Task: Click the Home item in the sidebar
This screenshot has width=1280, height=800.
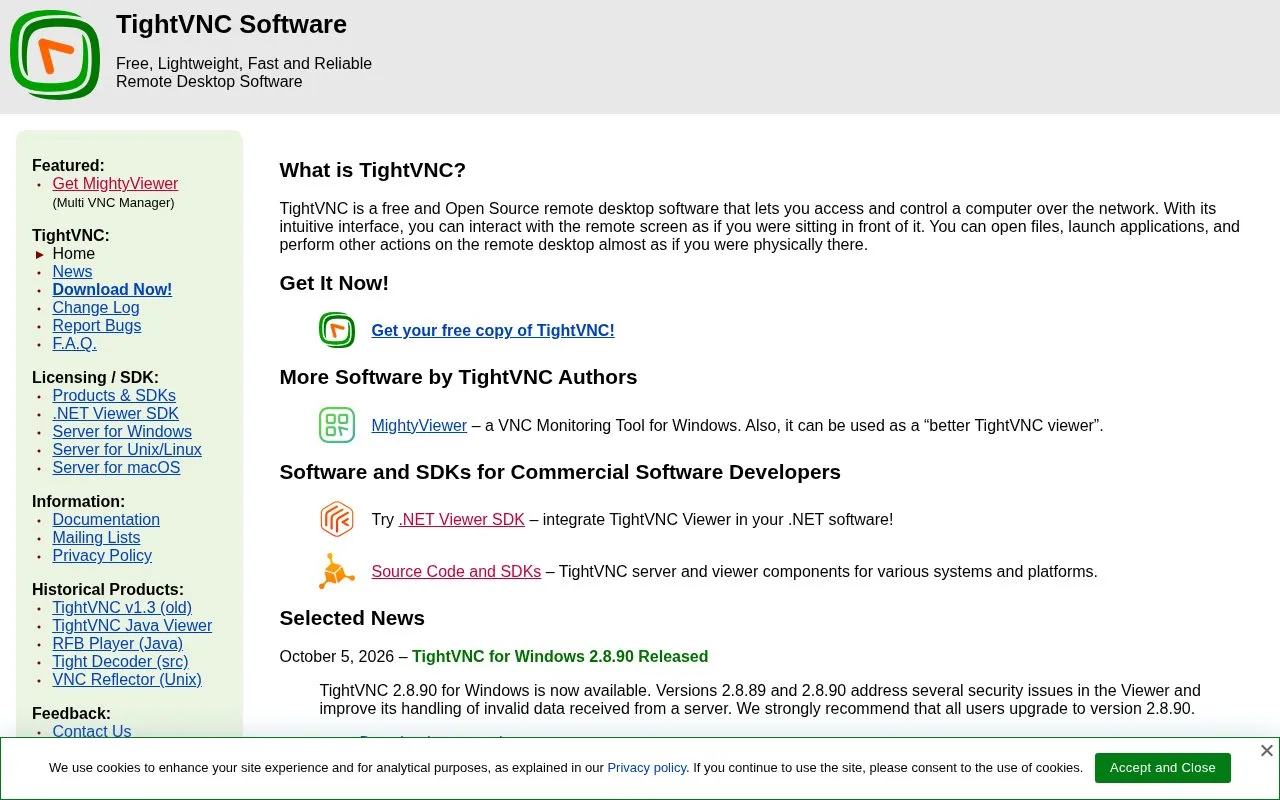Action: coord(74,254)
